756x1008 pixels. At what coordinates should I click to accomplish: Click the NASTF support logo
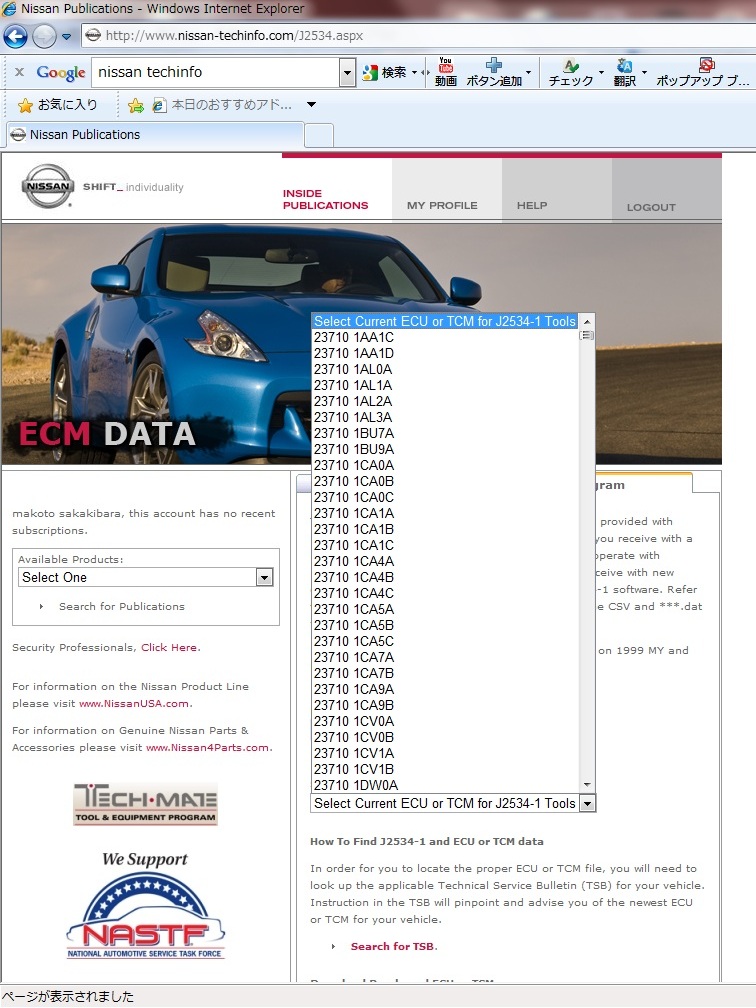[145, 906]
